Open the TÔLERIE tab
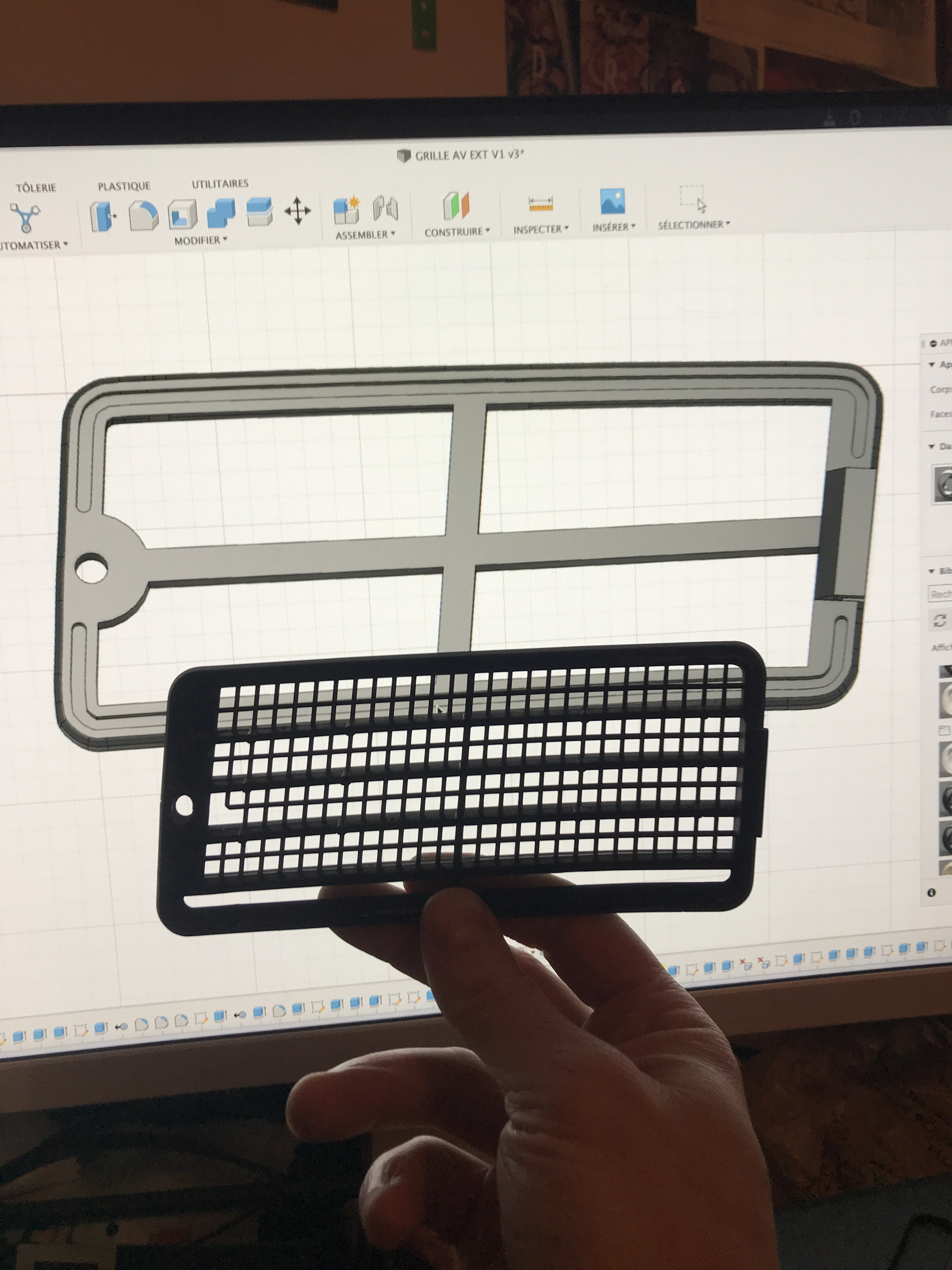Viewport: 952px width, 1270px height. [x=36, y=188]
